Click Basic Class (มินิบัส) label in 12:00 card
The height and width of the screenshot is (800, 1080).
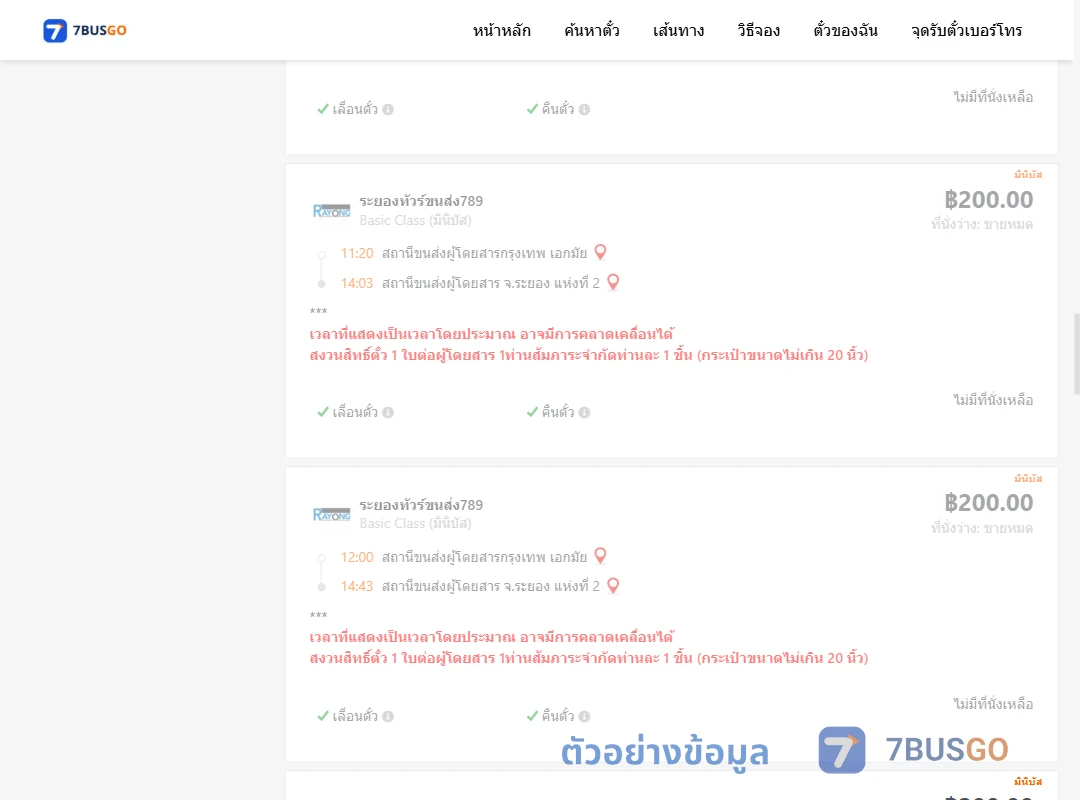pyautogui.click(x=415, y=524)
